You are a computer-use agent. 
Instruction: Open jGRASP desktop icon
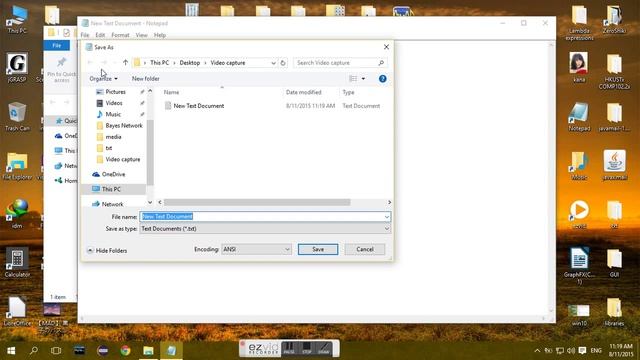[x=17, y=67]
